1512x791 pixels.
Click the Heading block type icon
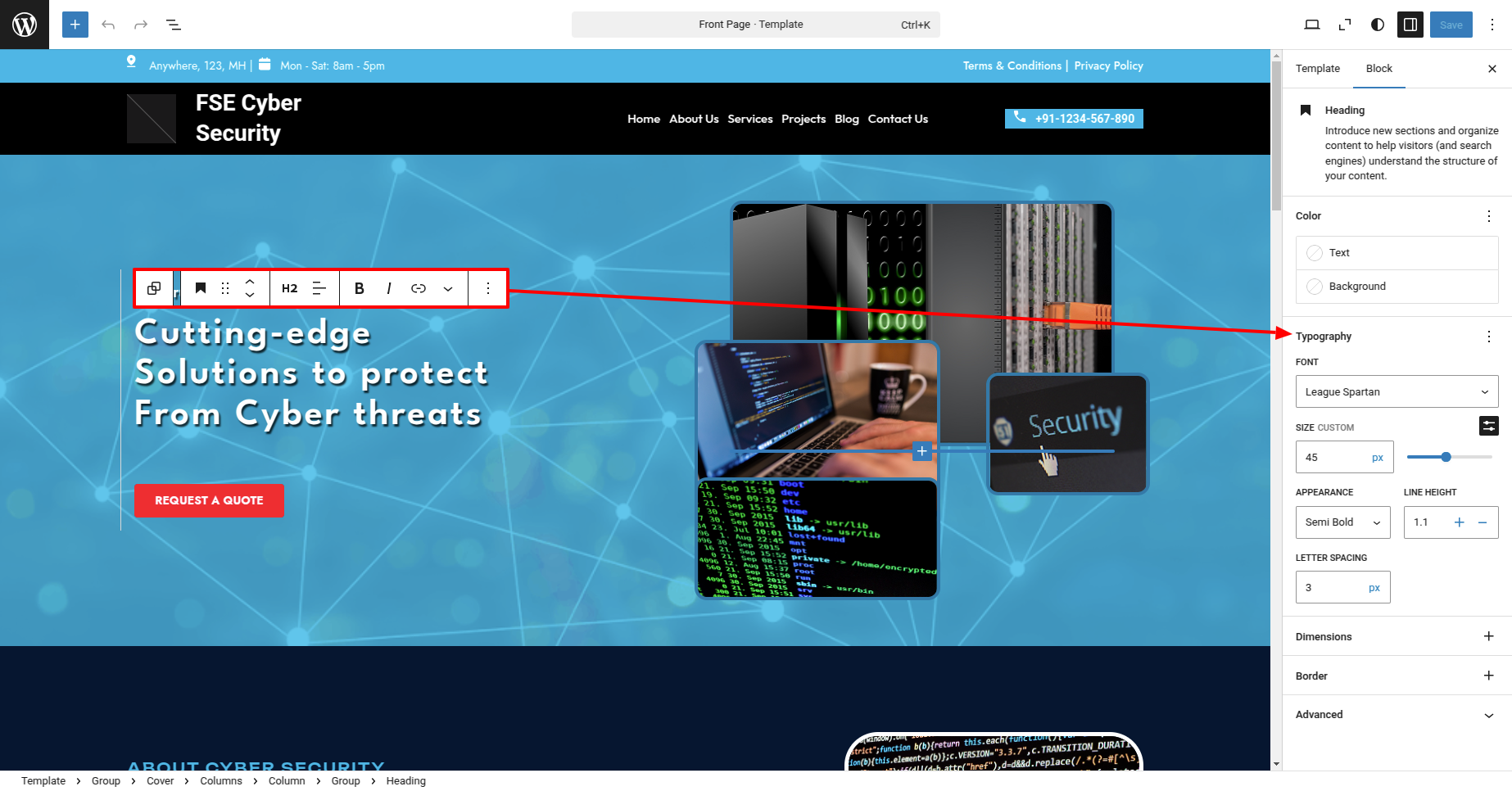point(201,288)
